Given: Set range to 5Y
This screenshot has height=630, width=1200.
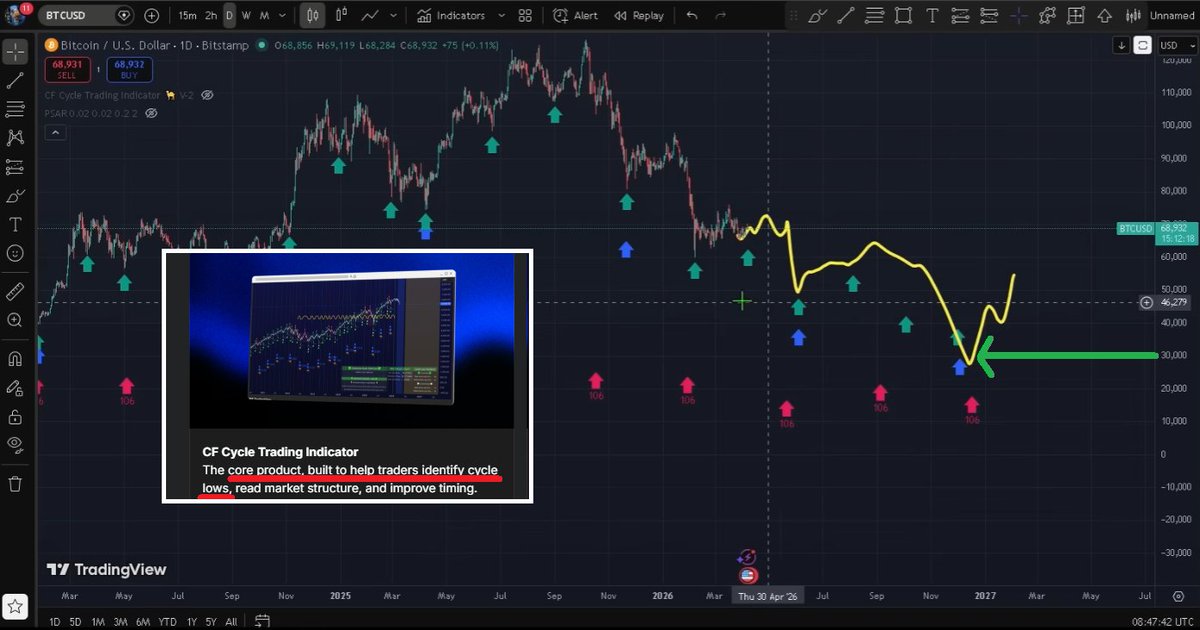Looking at the screenshot, I should [210, 621].
